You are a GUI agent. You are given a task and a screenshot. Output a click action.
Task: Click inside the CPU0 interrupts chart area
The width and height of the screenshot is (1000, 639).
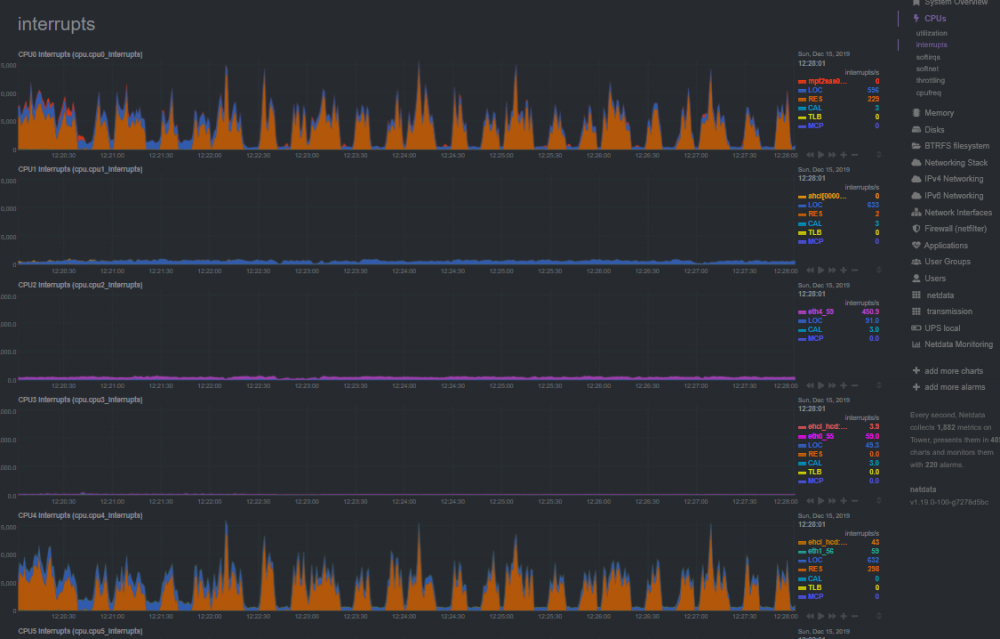coord(406,105)
